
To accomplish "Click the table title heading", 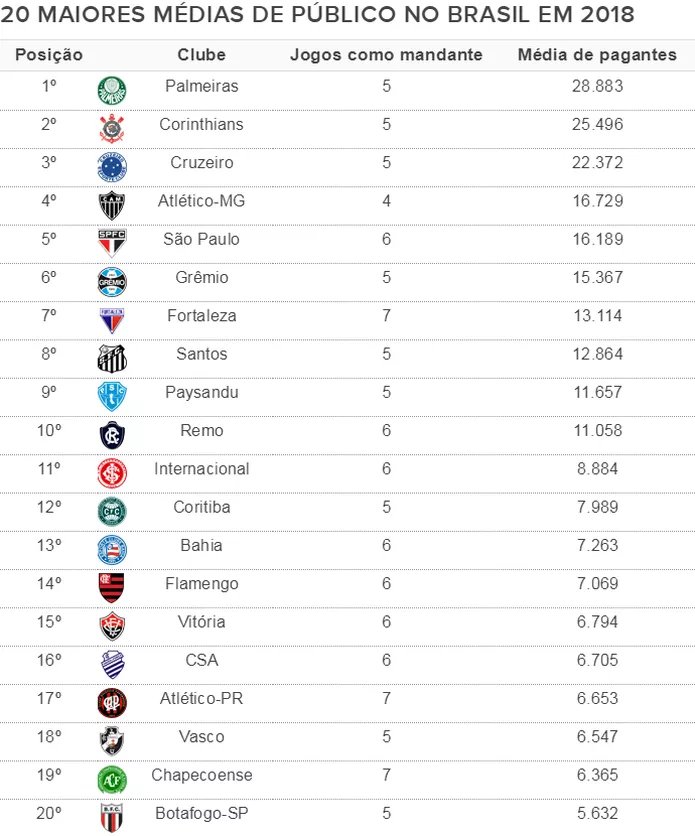I will (318, 16).
